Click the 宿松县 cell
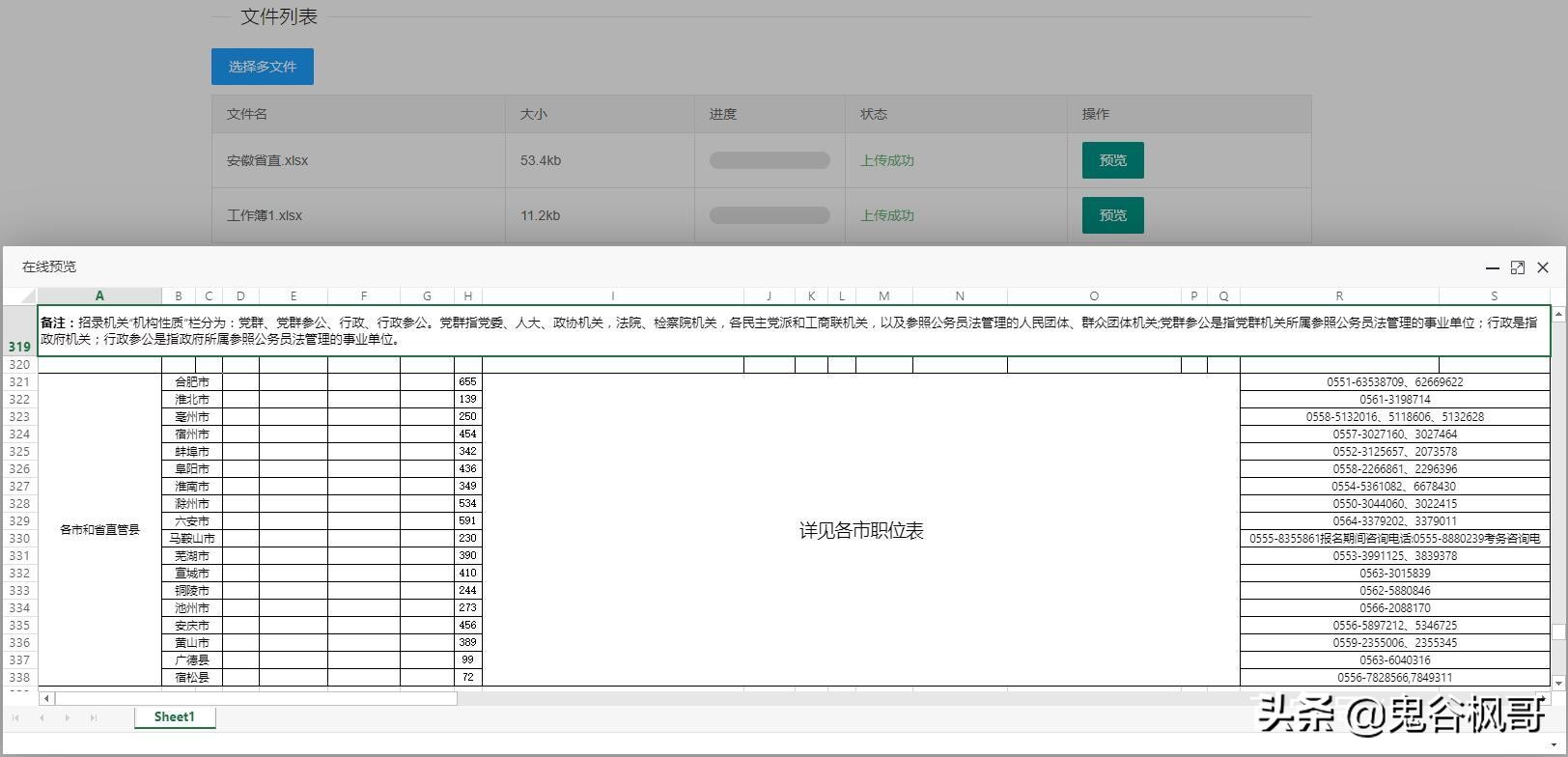Viewport: 1568px width, 757px height. [192, 678]
